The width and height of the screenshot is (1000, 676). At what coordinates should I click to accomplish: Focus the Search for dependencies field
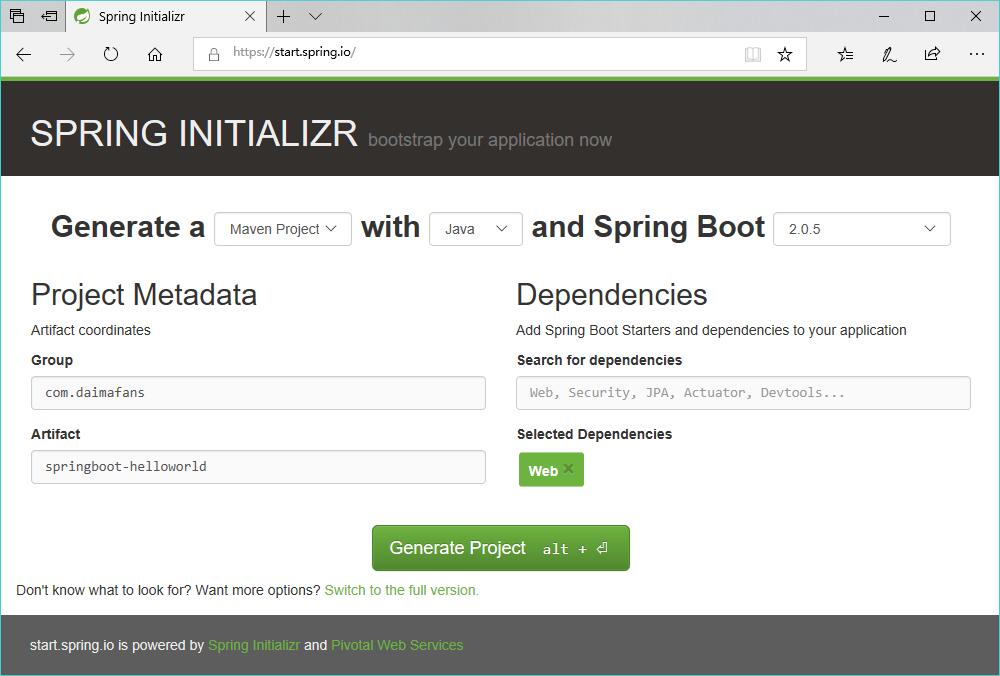[x=743, y=393]
